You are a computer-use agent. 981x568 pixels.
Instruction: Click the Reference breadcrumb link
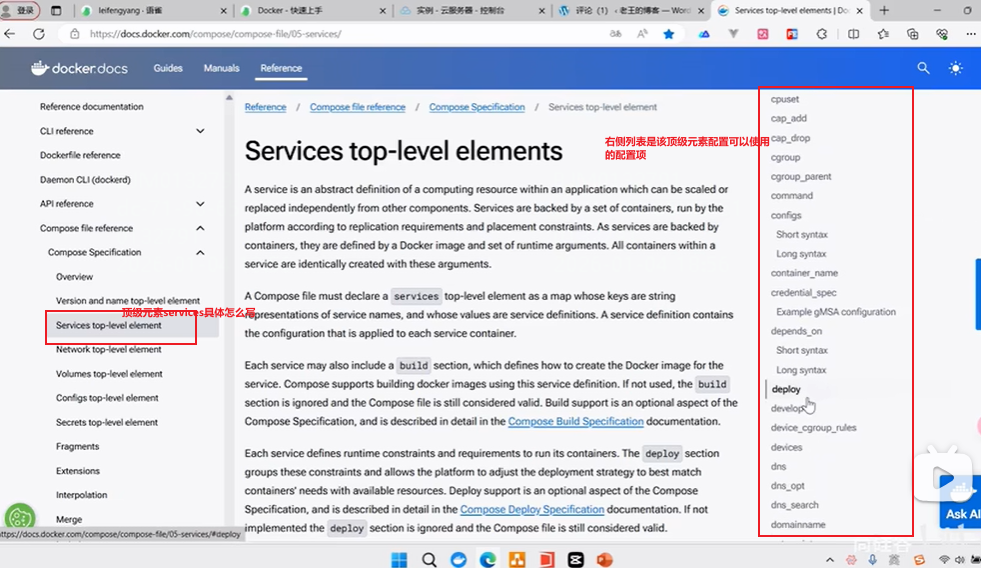click(265, 107)
